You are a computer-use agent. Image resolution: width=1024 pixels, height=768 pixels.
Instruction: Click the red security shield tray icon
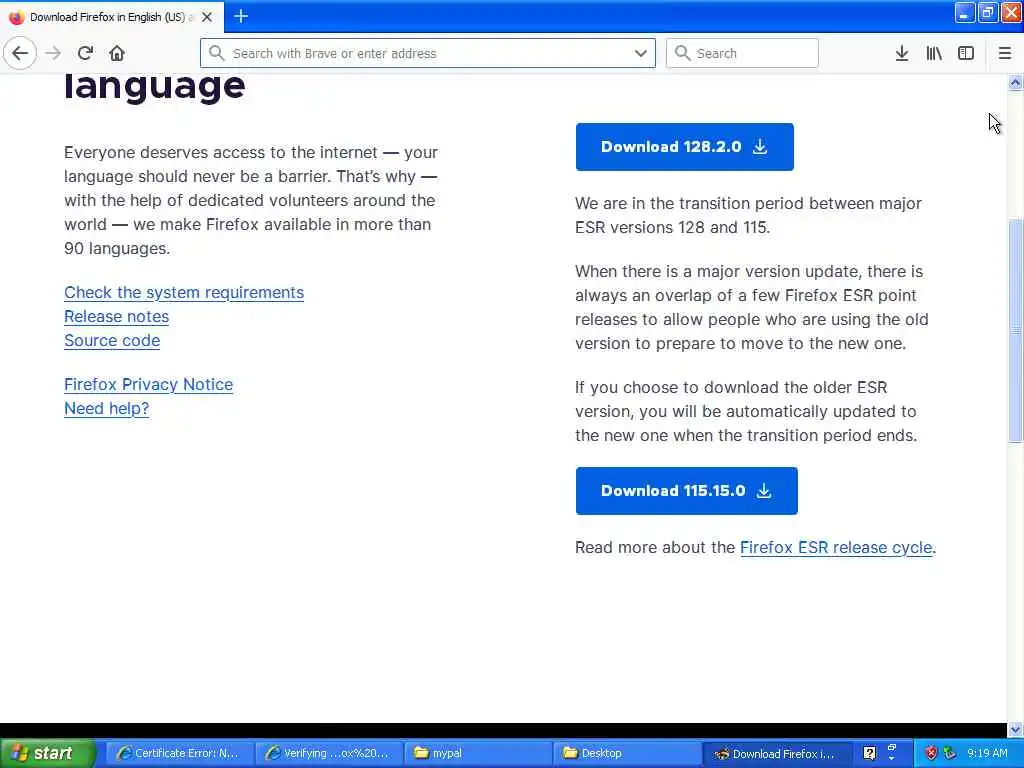(x=931, y=753)
